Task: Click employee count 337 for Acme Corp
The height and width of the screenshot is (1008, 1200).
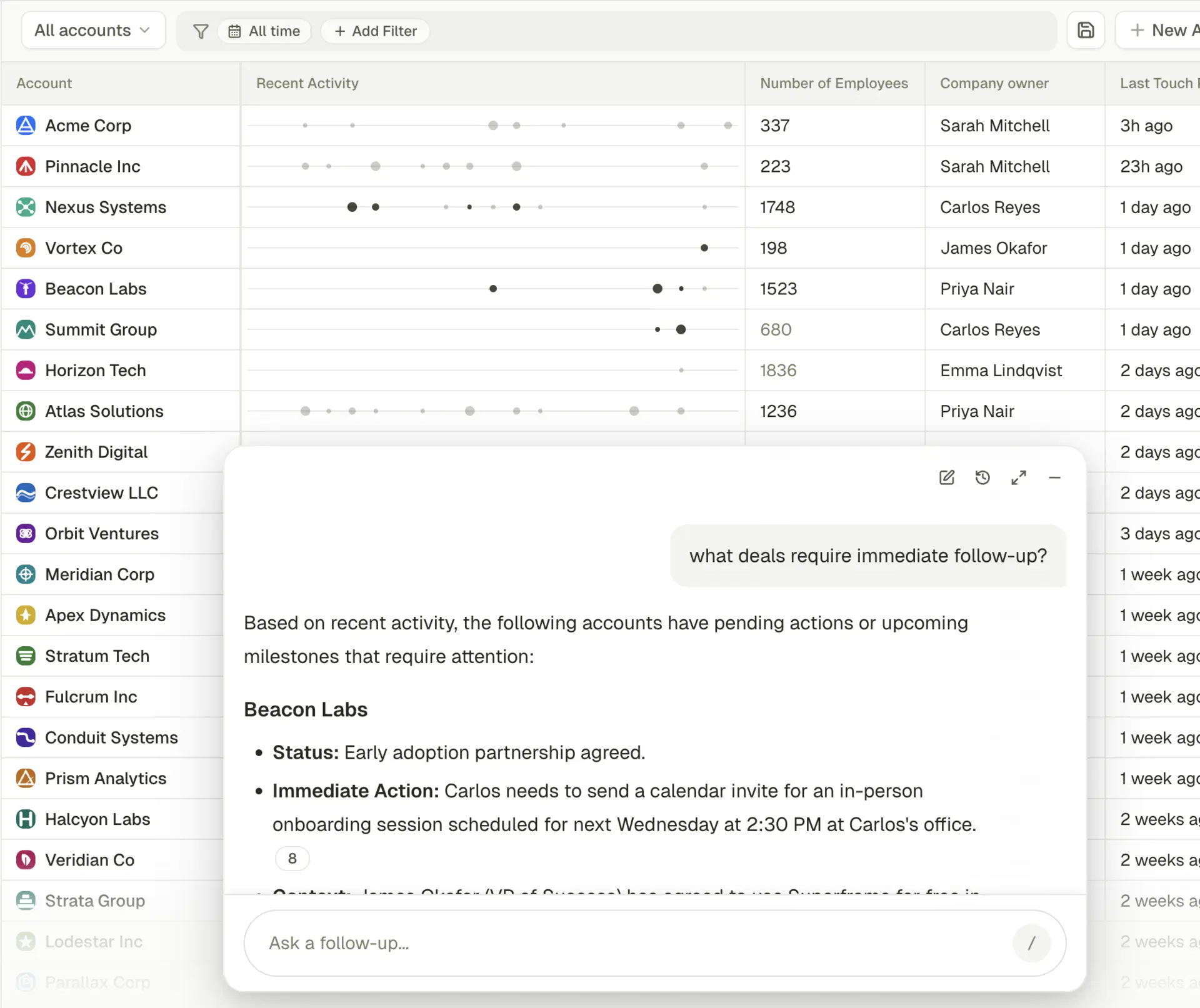Action: click(775, 126)
